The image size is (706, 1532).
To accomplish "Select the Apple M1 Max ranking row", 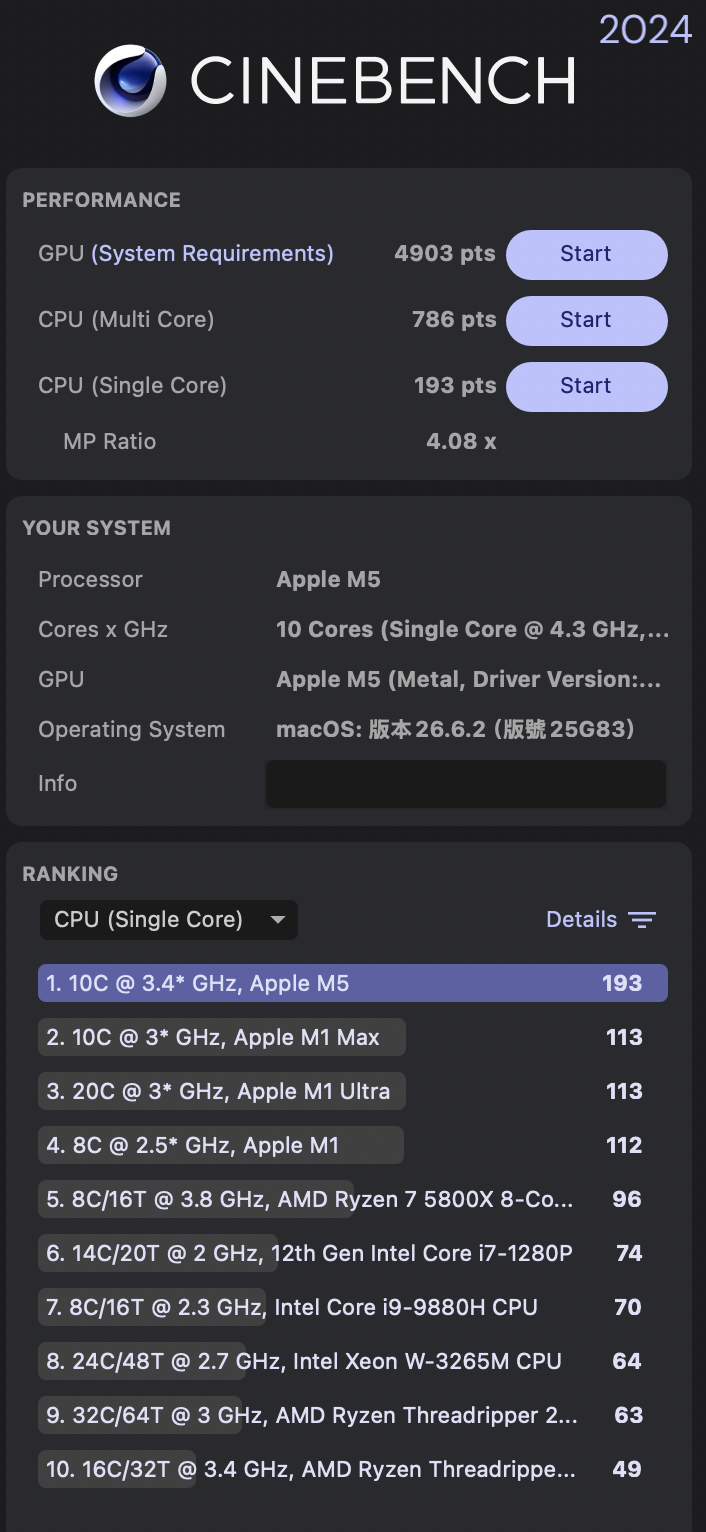I will pyautogui.click(x=353, y=1037).
